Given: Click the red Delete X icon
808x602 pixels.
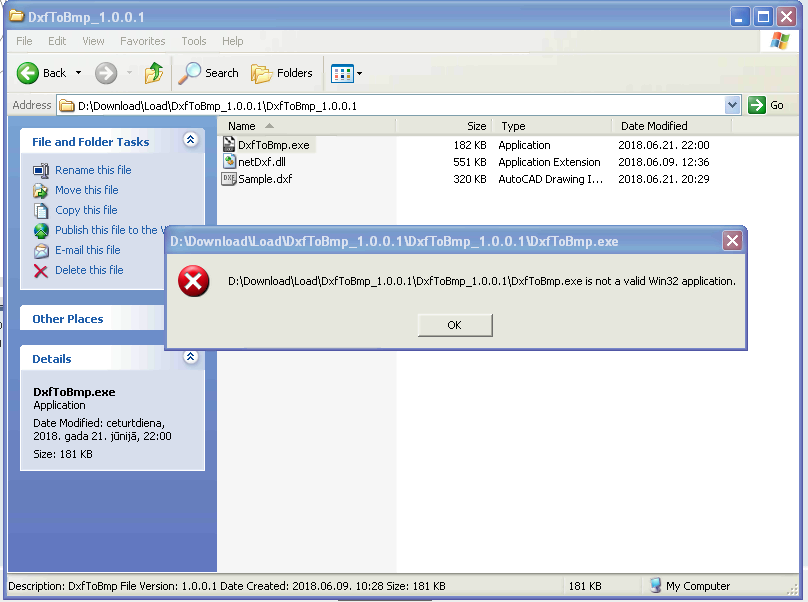Looking at the screenshot, I should pyautogui.click(x=41, y=271).
